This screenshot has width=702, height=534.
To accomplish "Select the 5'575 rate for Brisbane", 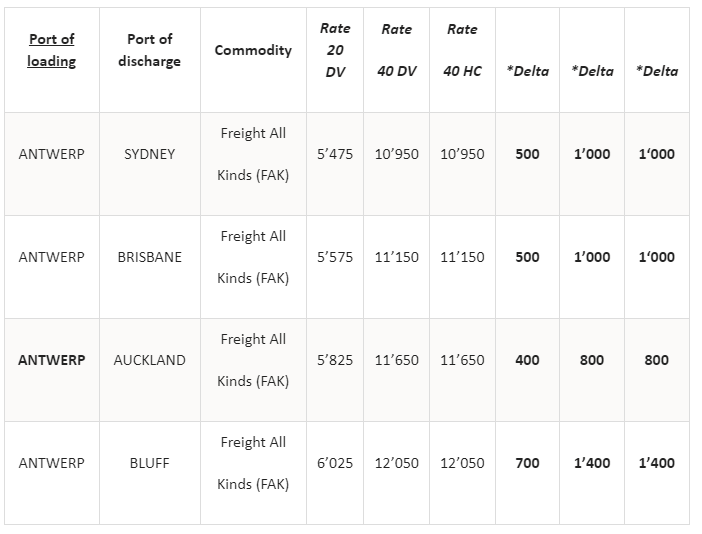I will (x=335, y=257).
